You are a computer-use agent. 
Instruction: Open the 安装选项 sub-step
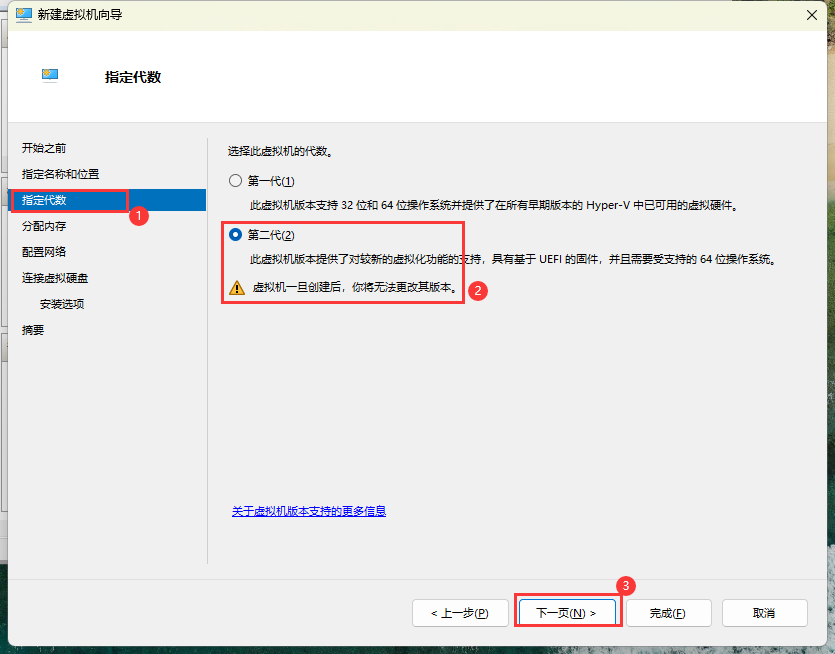click(x=62, y=304)
